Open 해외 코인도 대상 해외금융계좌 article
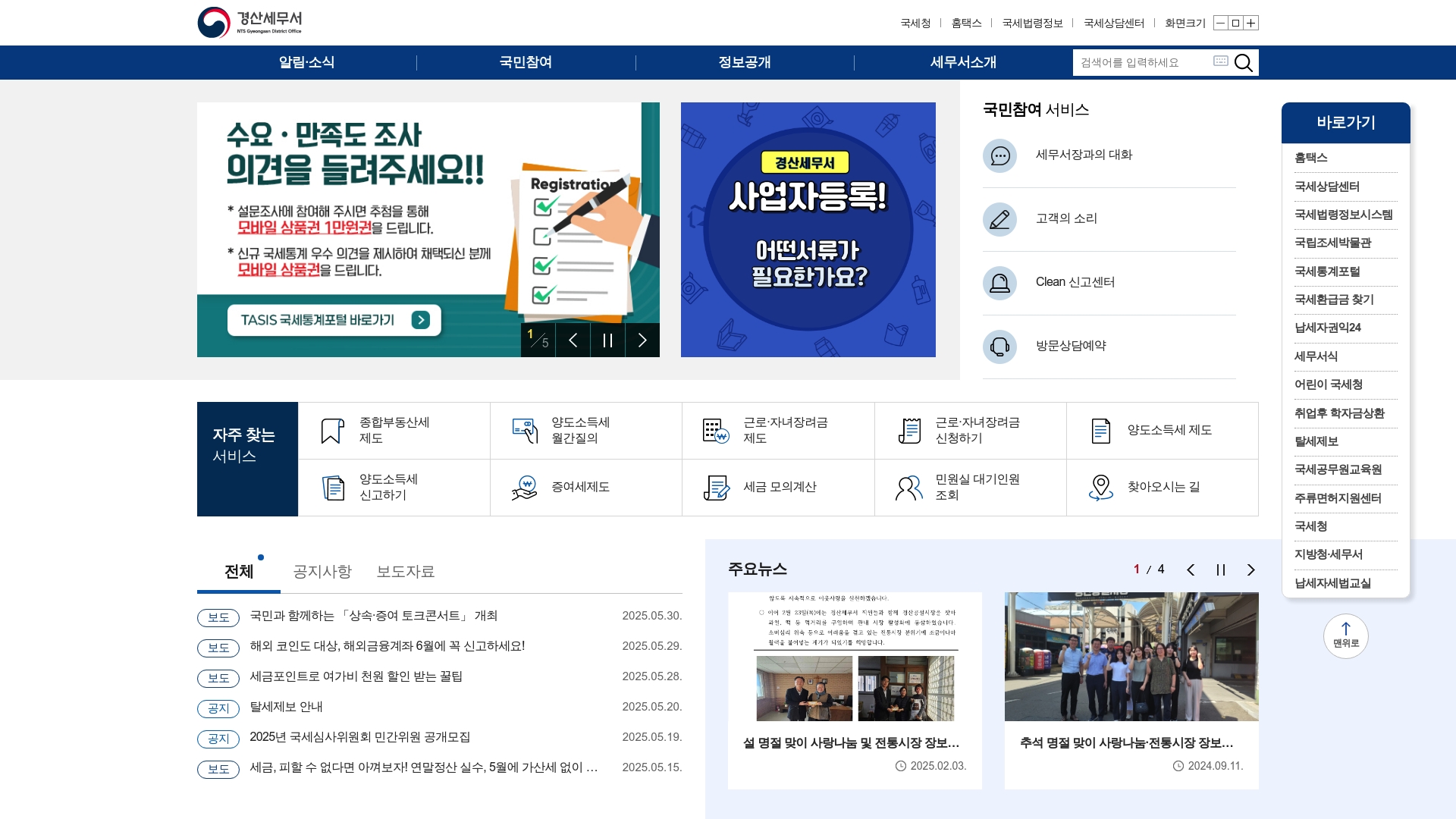 387,646
